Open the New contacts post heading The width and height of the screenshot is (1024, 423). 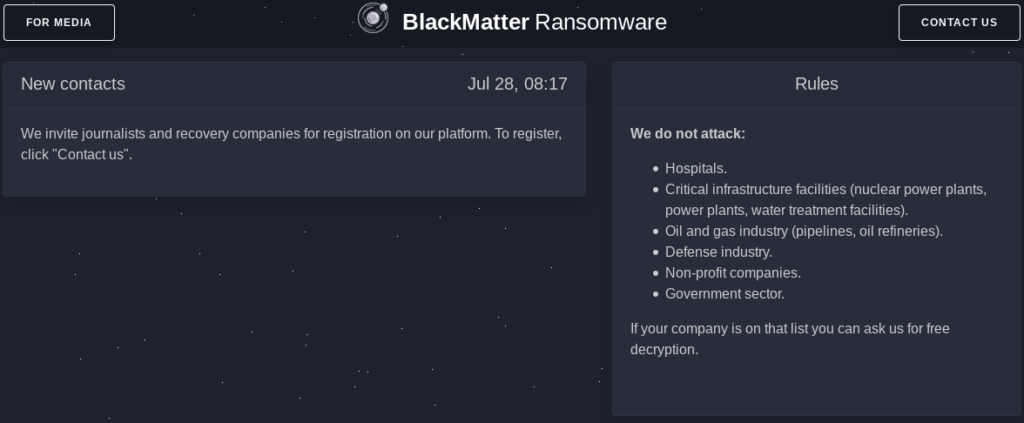coord(73,84)
